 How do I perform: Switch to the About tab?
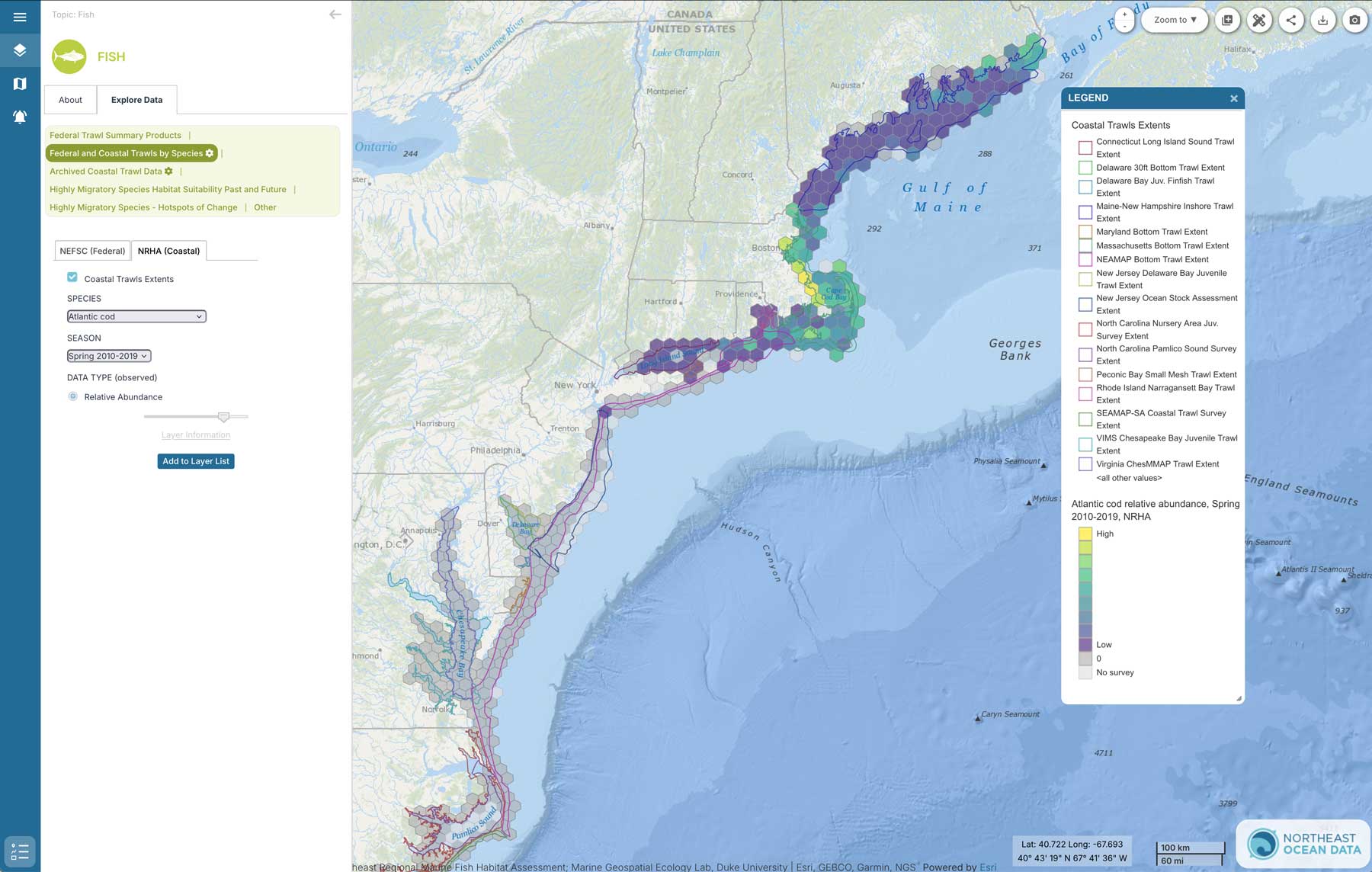70,100
